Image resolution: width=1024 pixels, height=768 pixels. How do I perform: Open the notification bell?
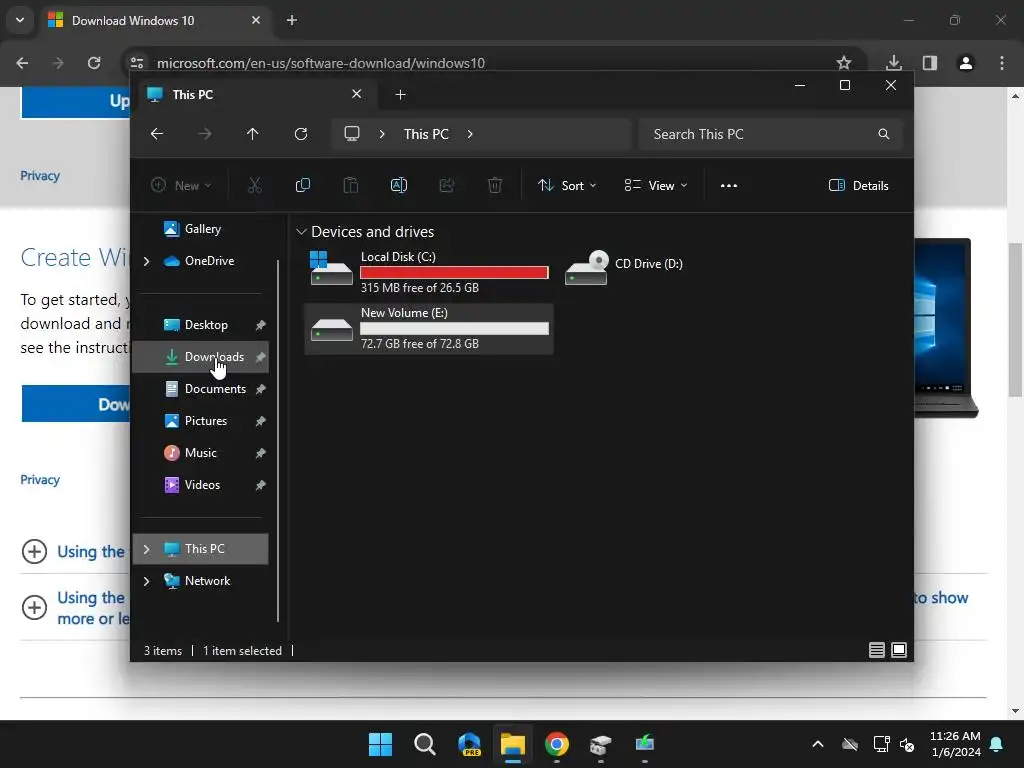tap(997, 744)
